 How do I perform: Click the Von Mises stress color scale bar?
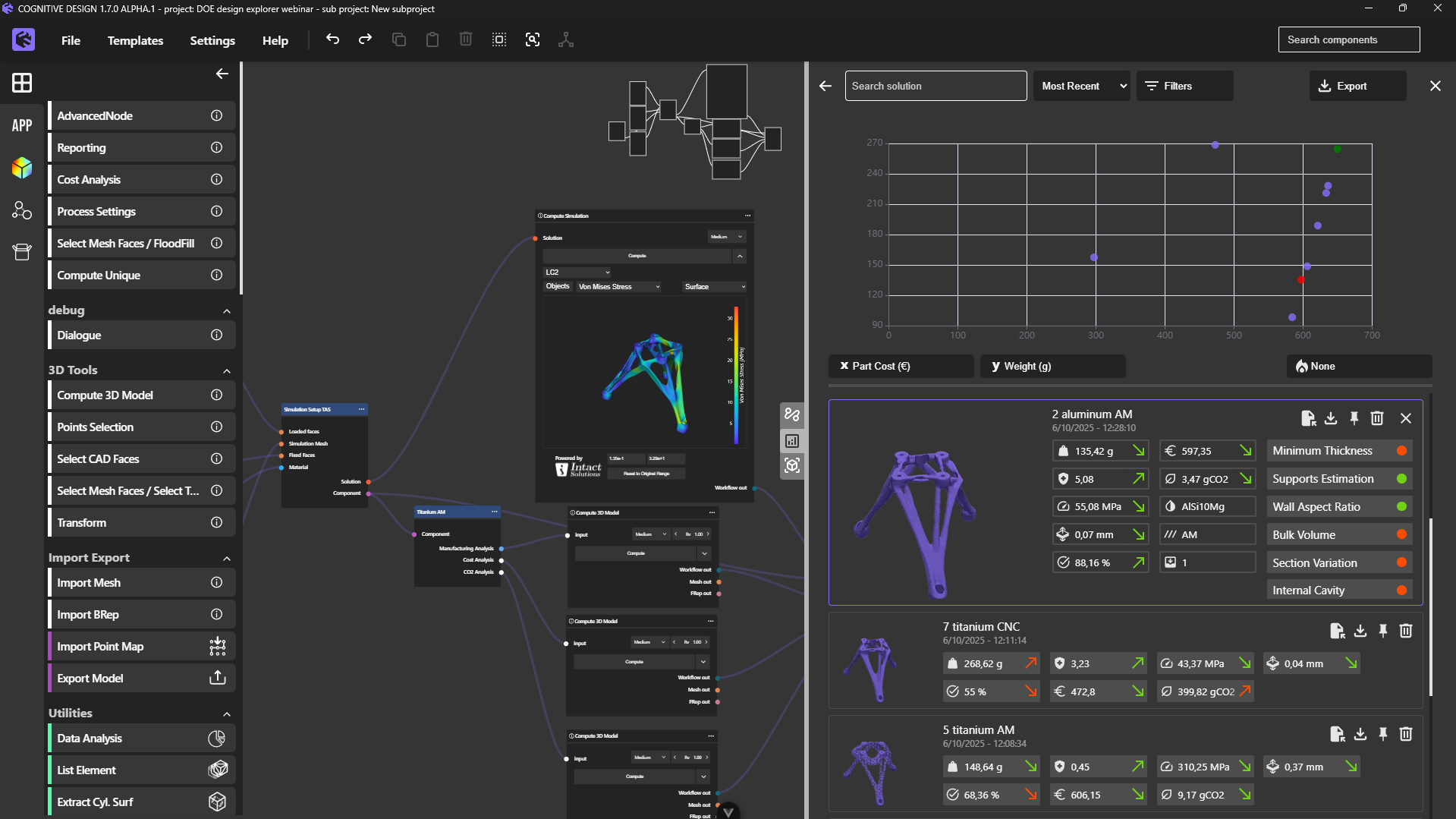736,375
